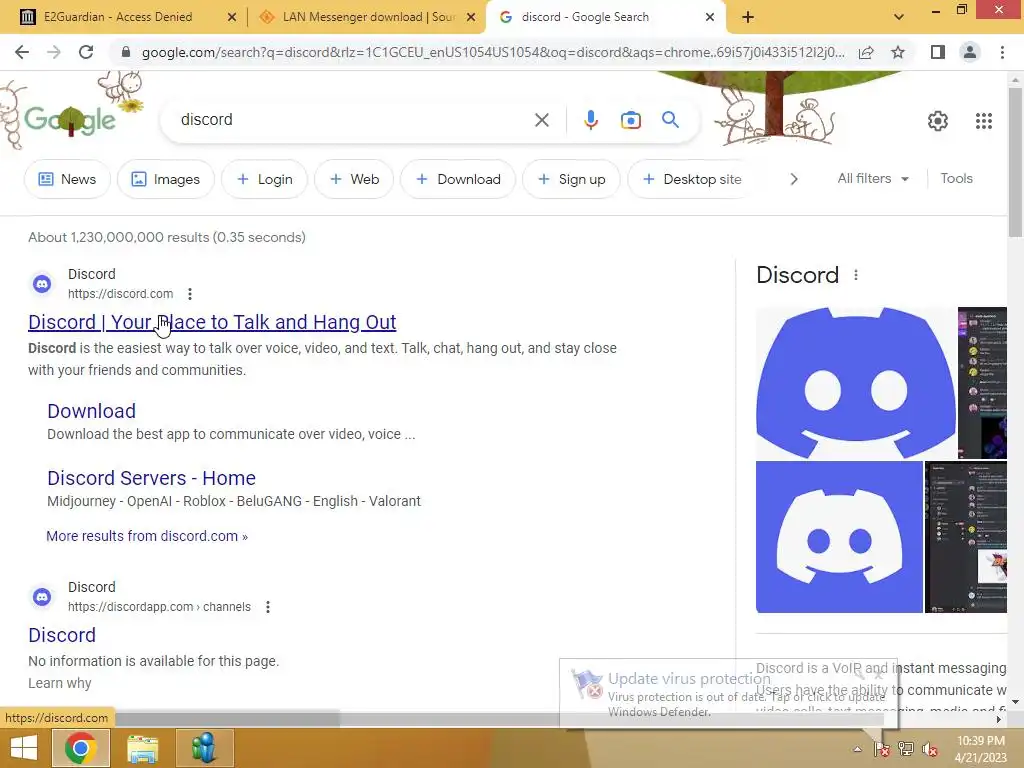1024x768 pixels.
Task: Open options for the discord.com result
Action: 190,294
